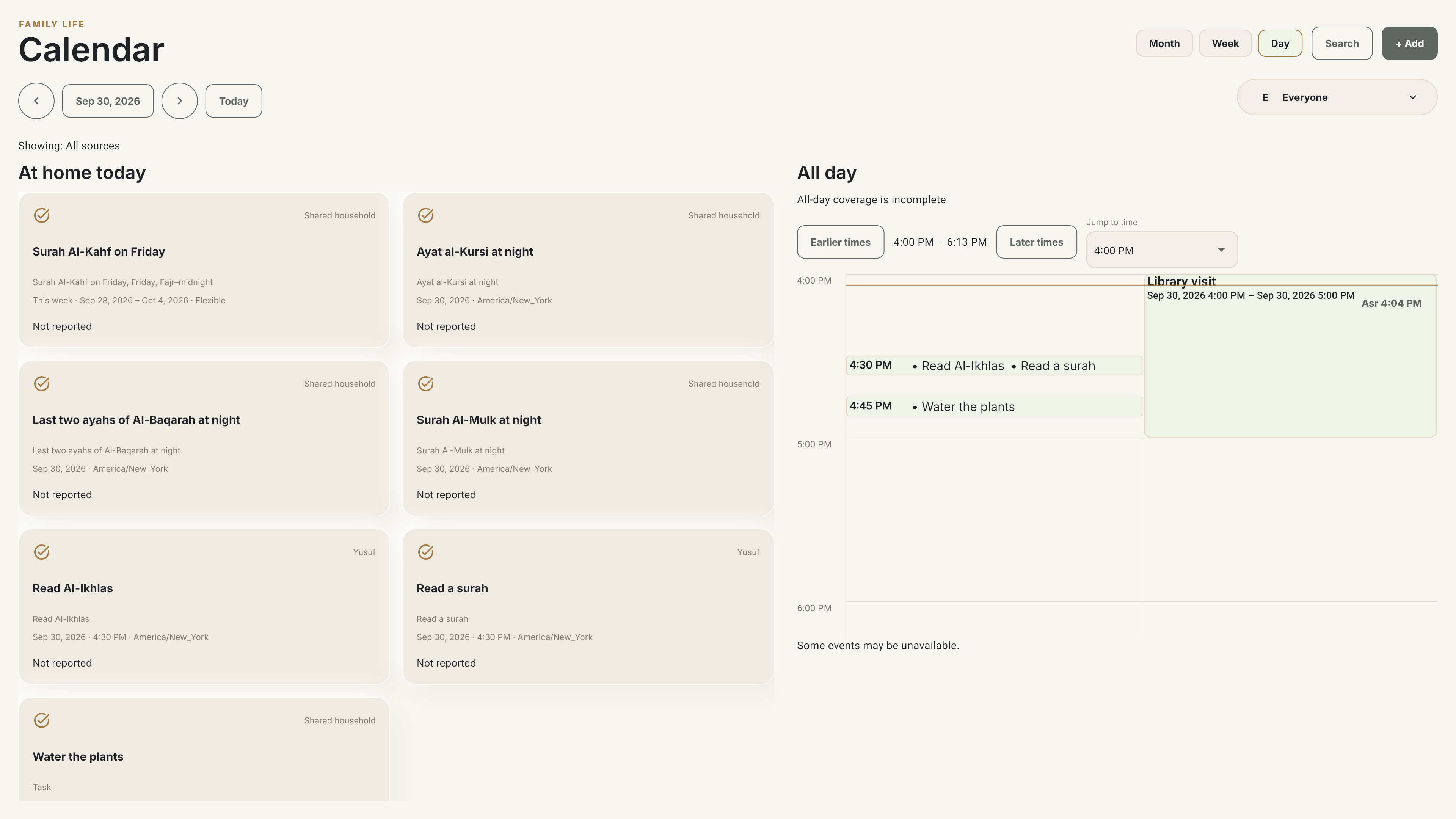The width and height of the screenshot is (1456, 819).
Task: Click All-day coverage is incomplete notice
Action: tap(871, 199)
